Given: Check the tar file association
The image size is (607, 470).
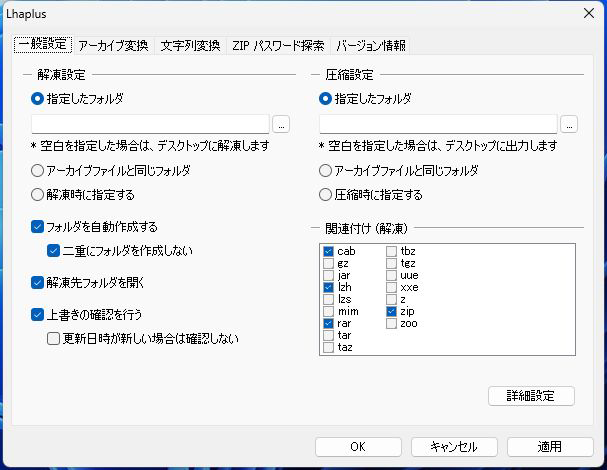Looking at the screenshot, I should (329, 336).
